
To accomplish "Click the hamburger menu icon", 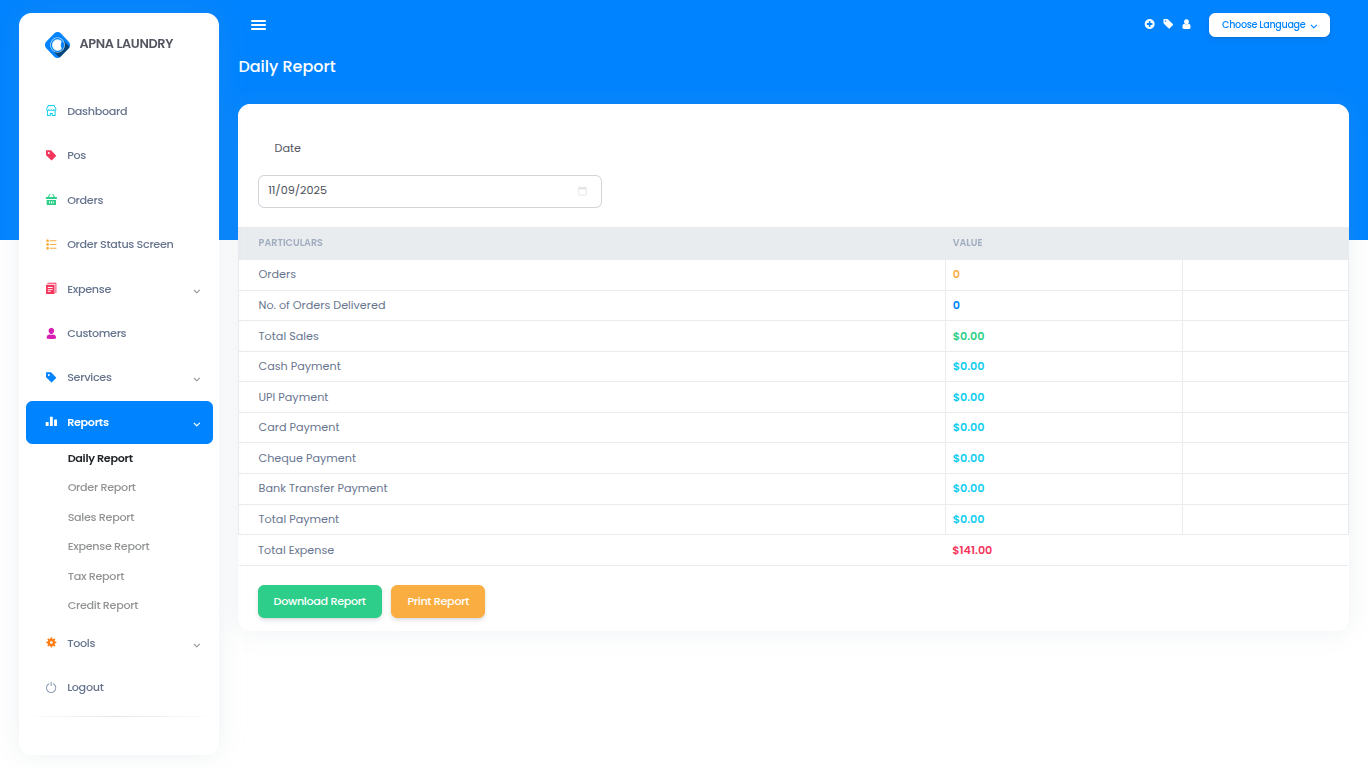I will [258, 25].
